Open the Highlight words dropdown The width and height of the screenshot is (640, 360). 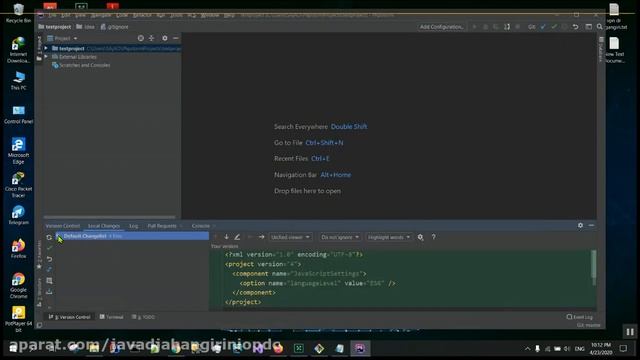(388, 237)
